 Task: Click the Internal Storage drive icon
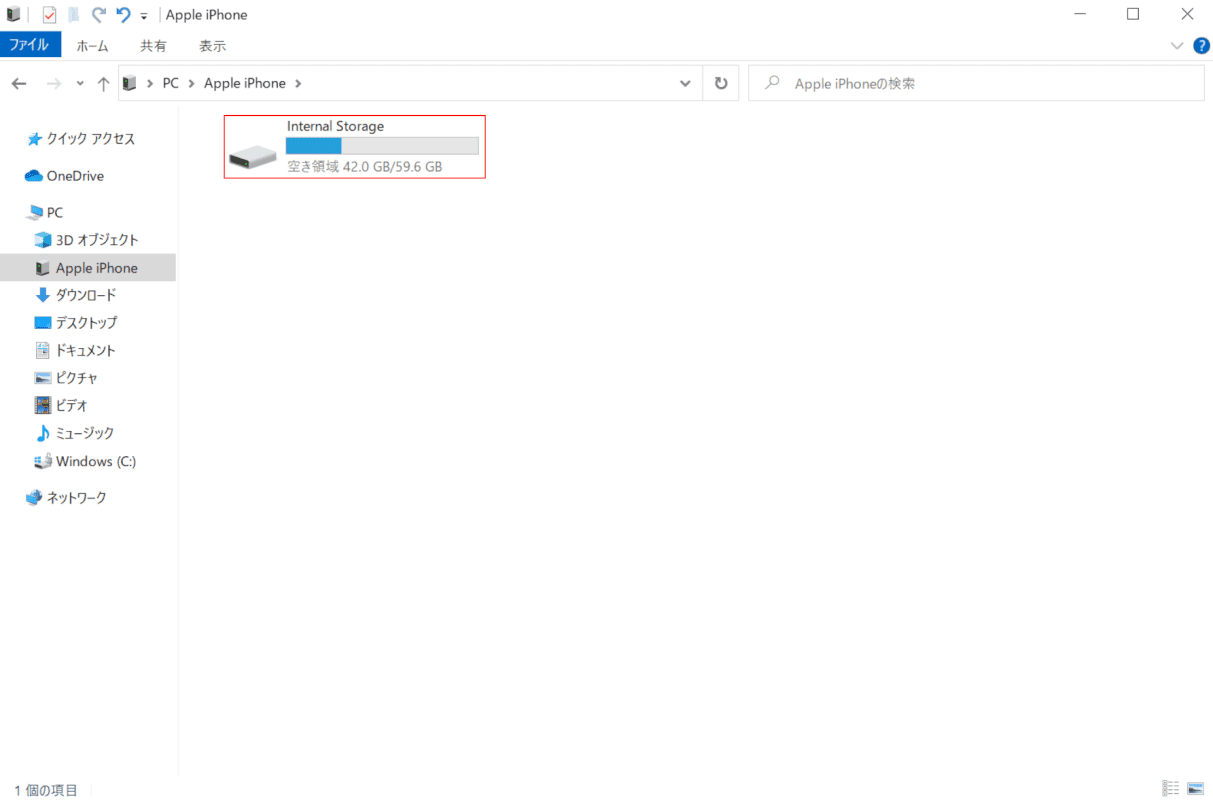pyautogui.click(x=253, y=155)
